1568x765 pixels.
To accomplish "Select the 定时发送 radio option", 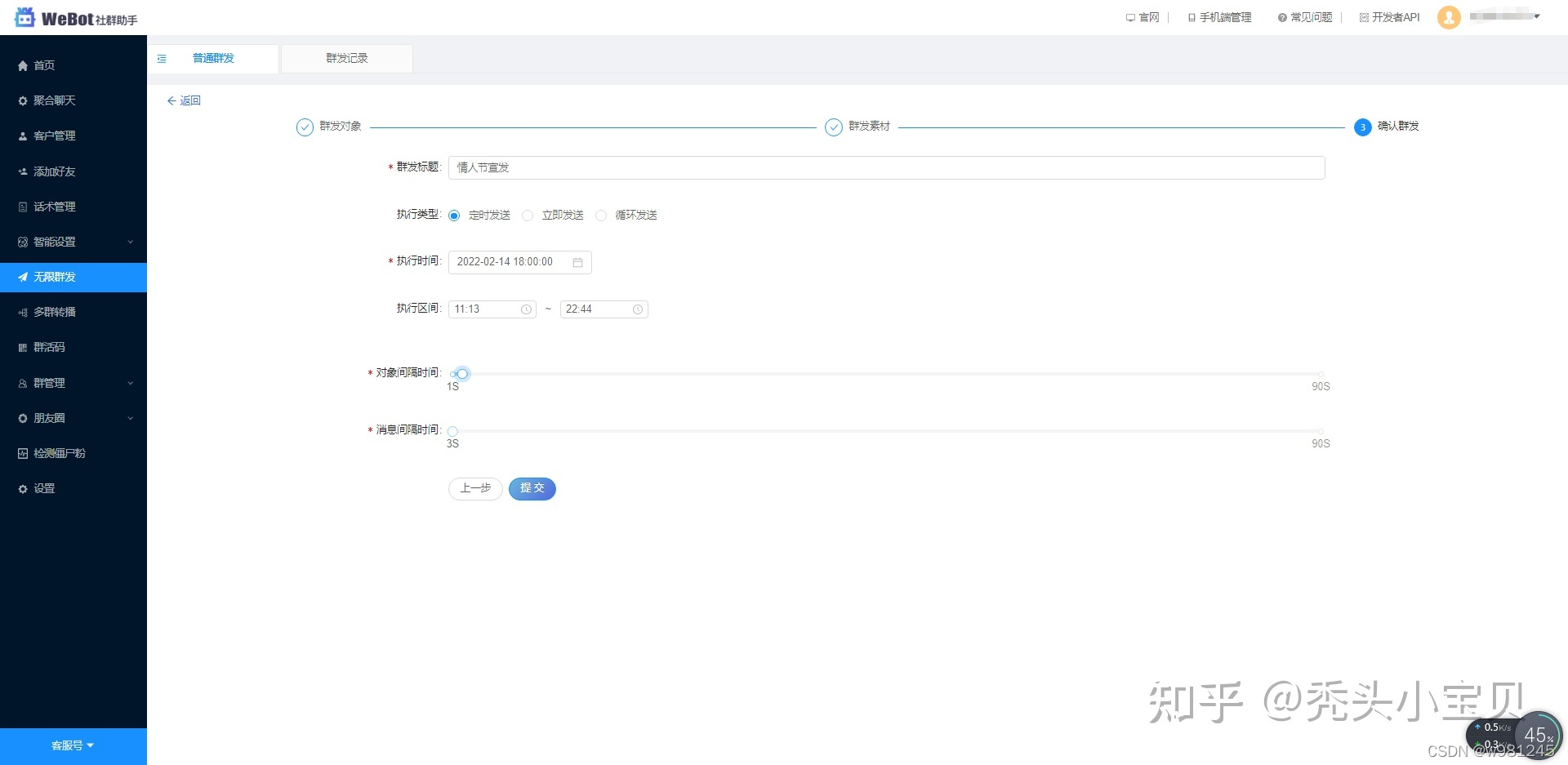I will (454, 216).
